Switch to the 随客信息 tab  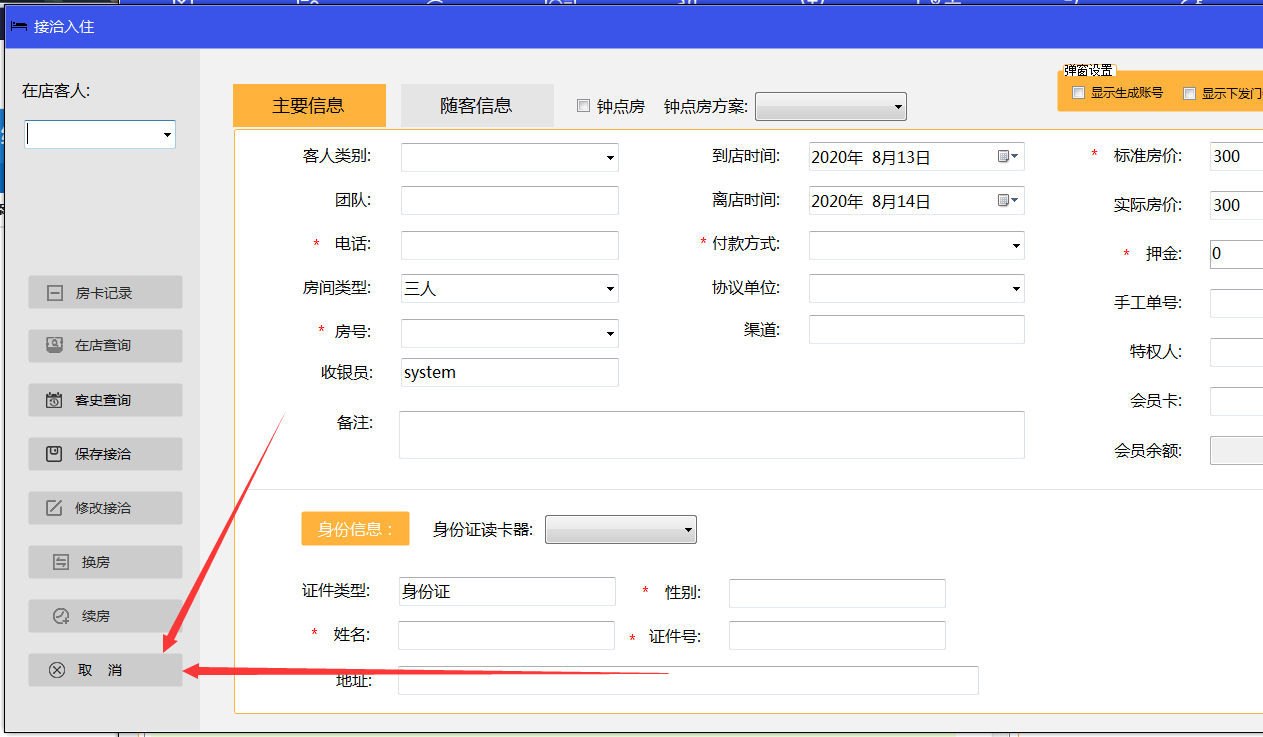pyautogui.click(x=476, y=106)
